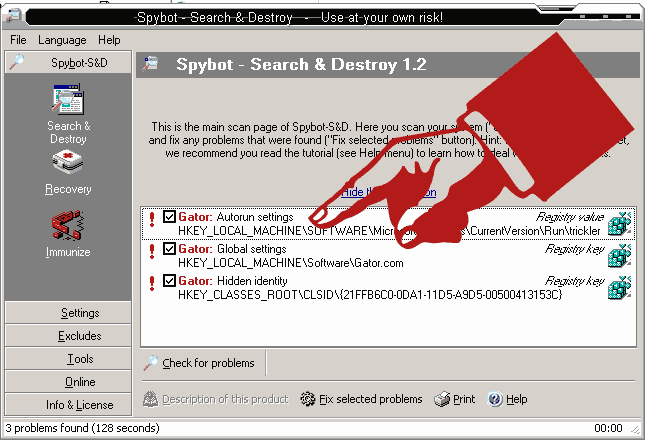Click the Recovery sidebar label

pyautogui.click(x=68, y=189)
